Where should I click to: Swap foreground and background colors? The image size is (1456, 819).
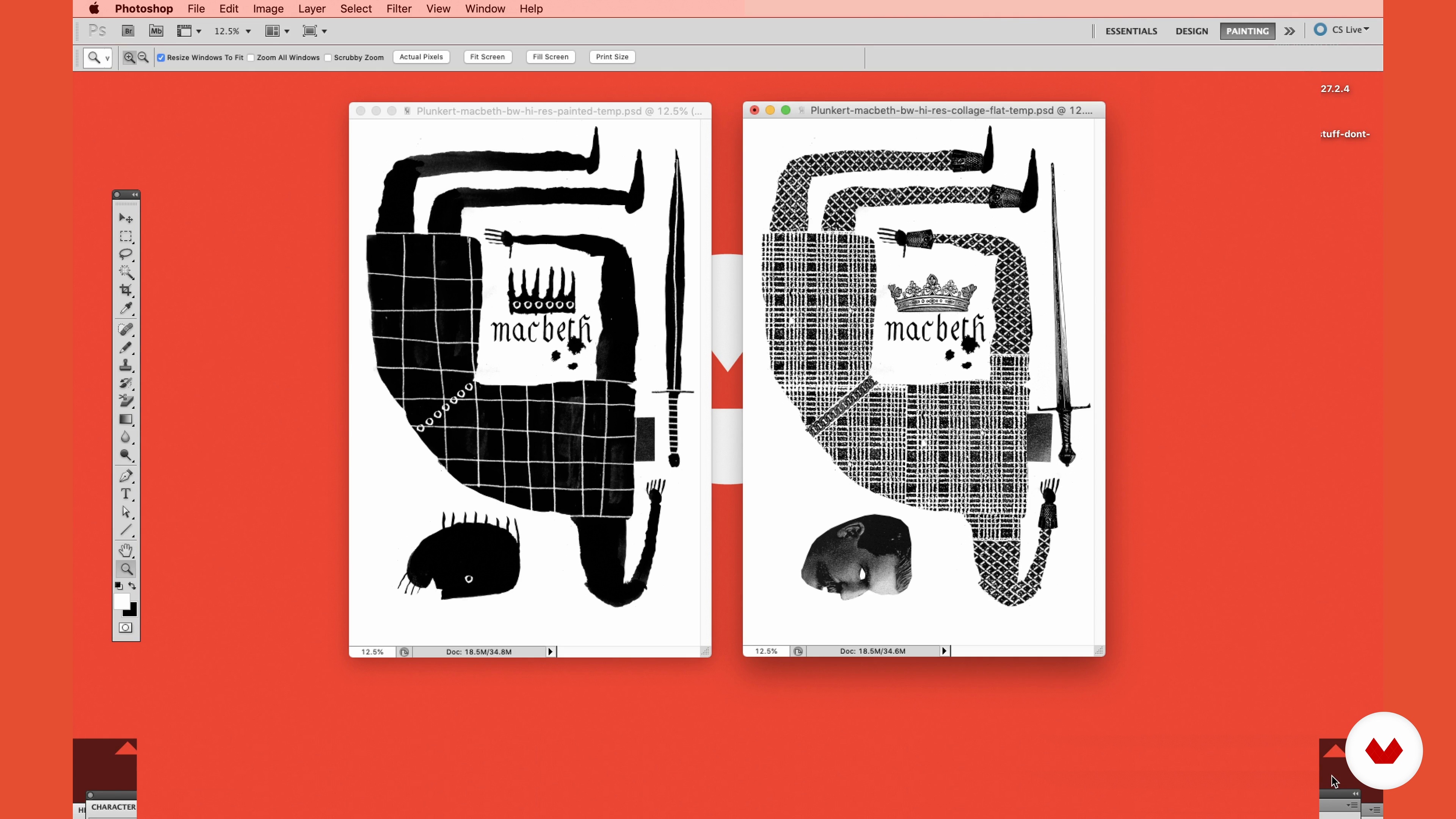point(132,586)
